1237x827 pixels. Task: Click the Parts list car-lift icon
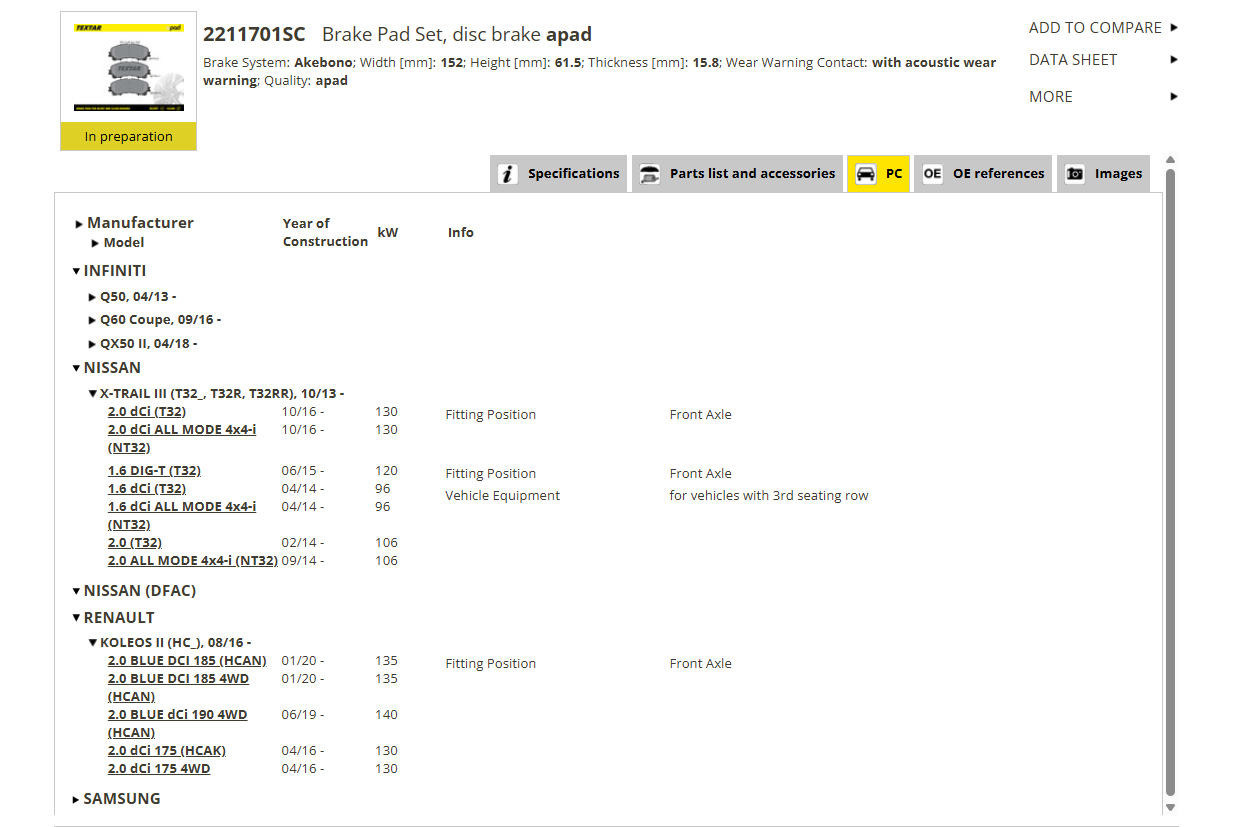point(650,174)
